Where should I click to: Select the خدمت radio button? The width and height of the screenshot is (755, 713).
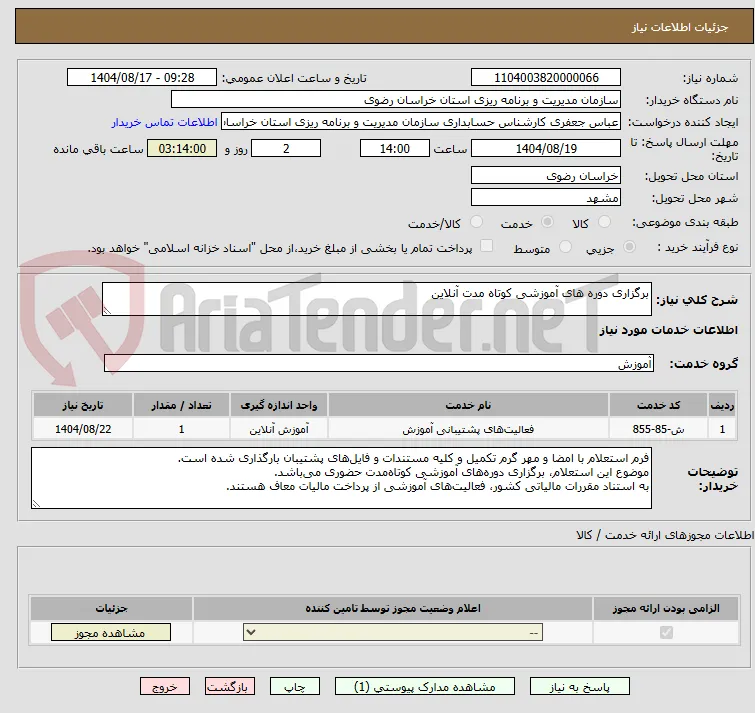547,222
